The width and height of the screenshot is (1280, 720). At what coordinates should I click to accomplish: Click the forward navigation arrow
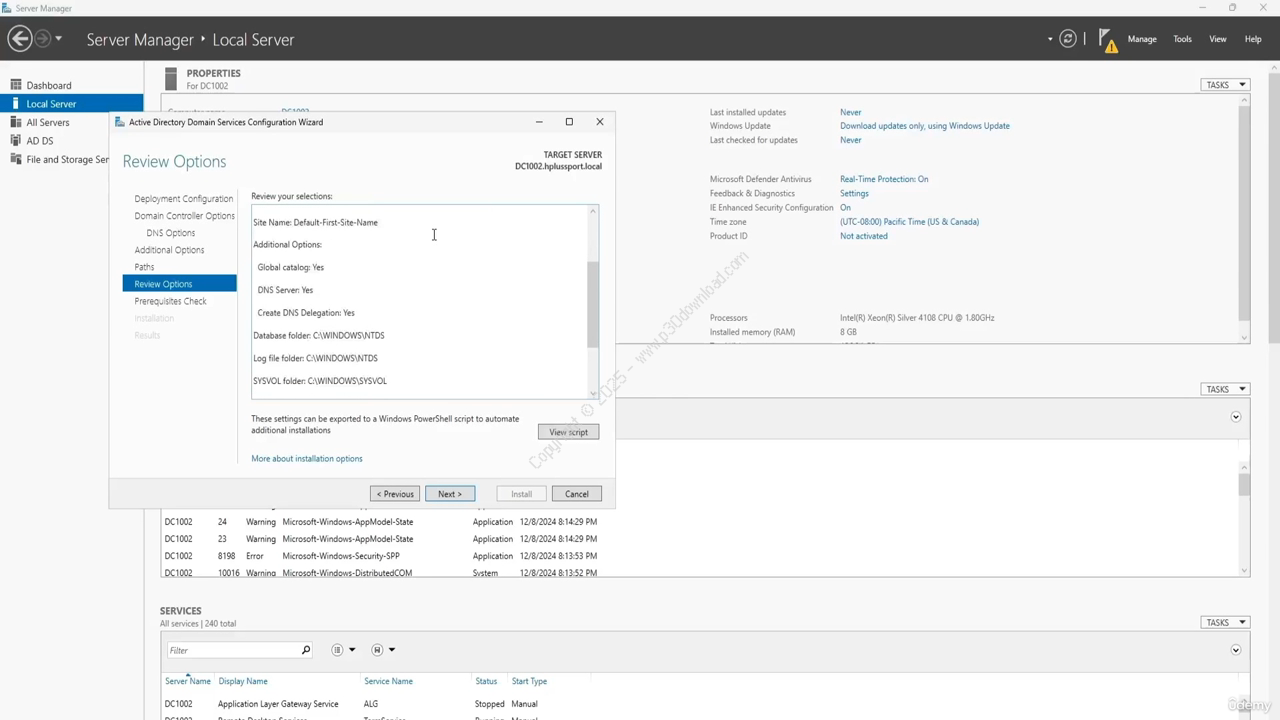(x=42, y=39)
